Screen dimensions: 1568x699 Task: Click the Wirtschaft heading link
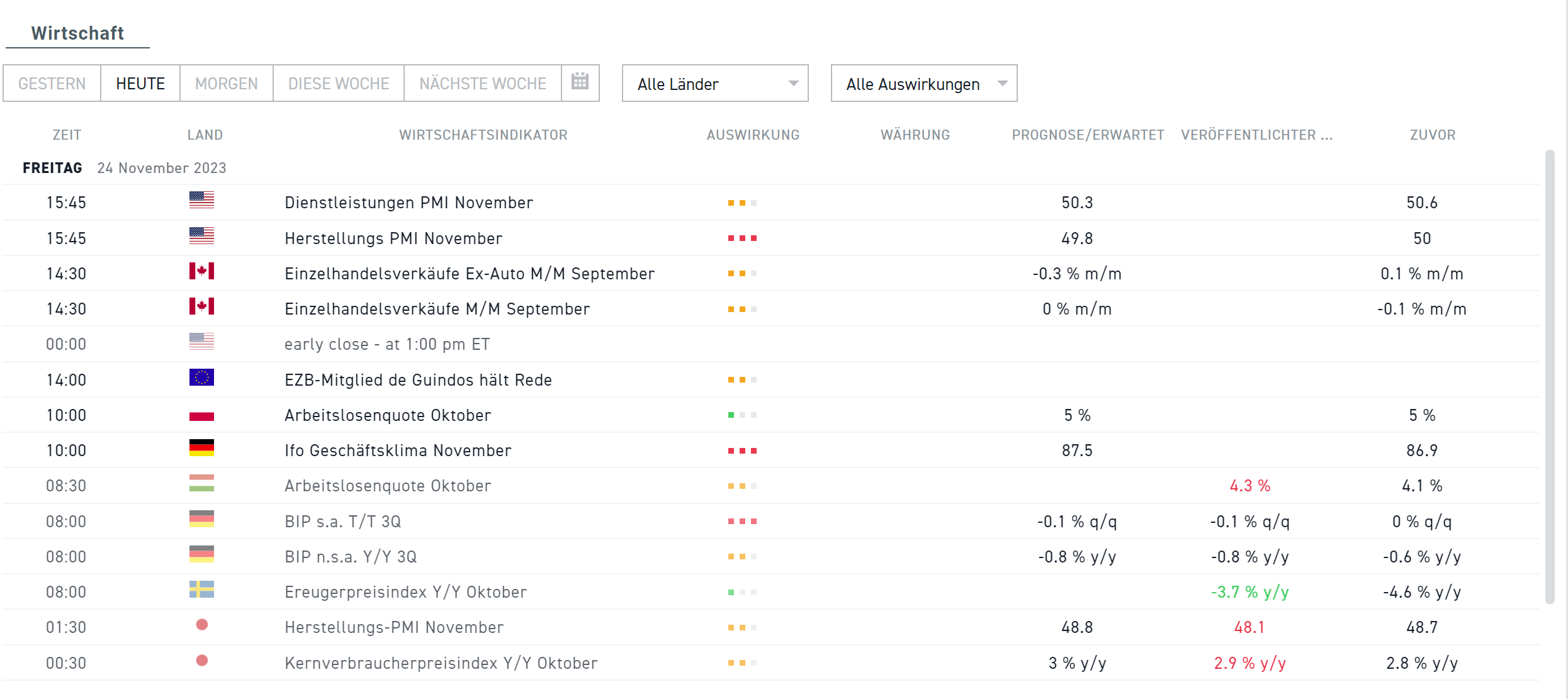click(x=77, y=33)
